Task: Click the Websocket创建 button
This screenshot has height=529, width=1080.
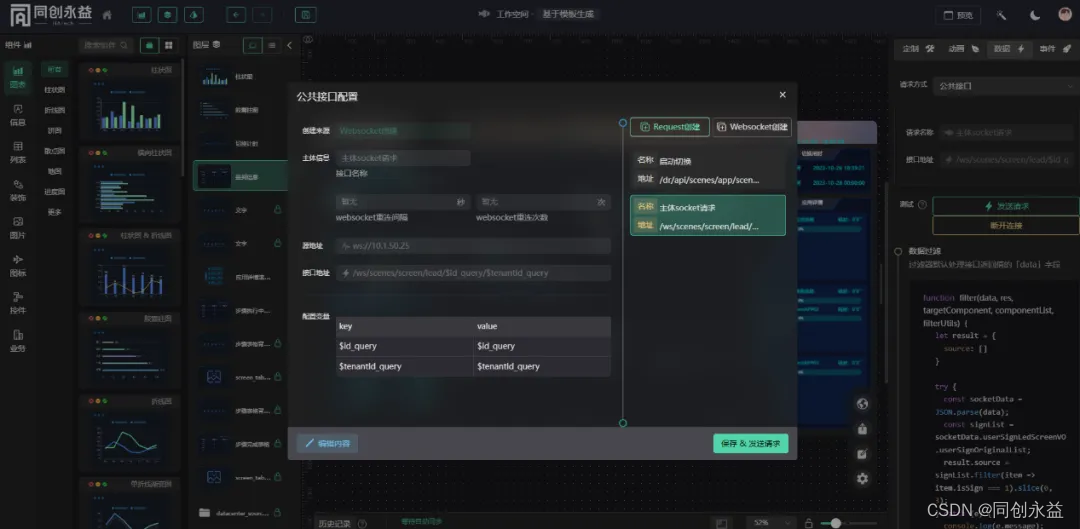Action: pos(752,127)
